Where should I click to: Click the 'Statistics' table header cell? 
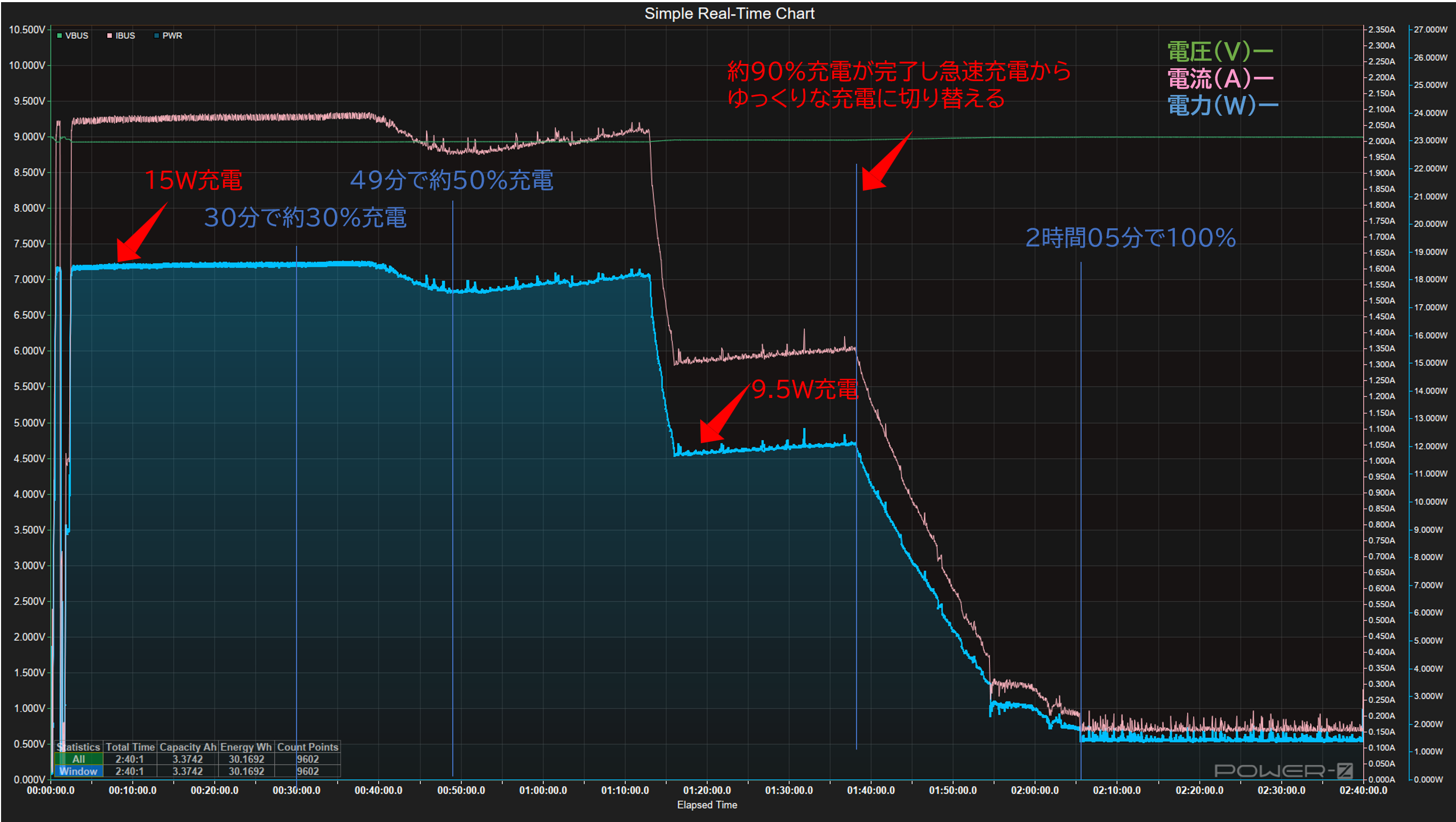[x=78, y=747]
